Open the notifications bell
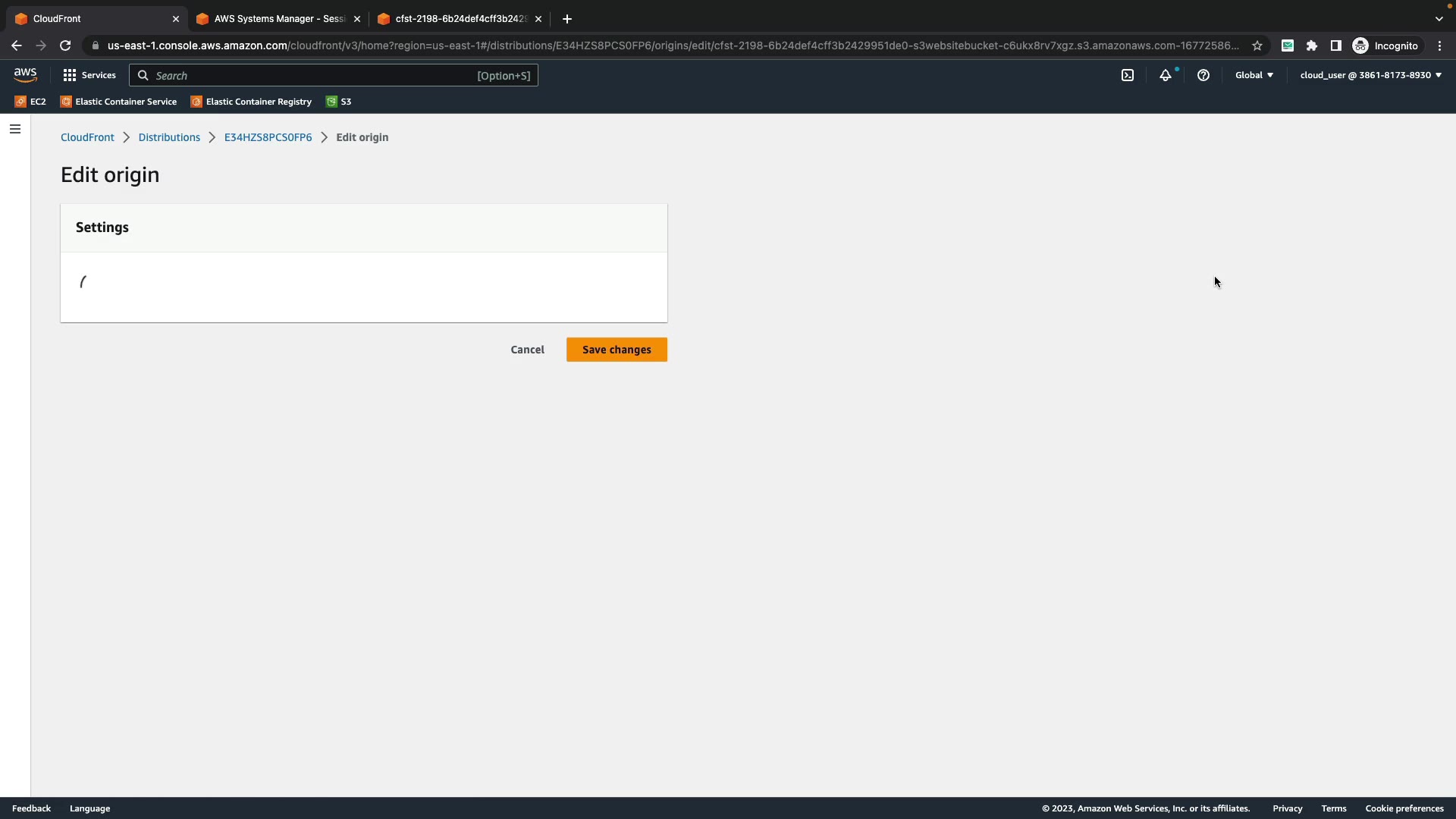Image resolution: width=1456 pixels, height=819 pixels. [x=1166, y=75]
